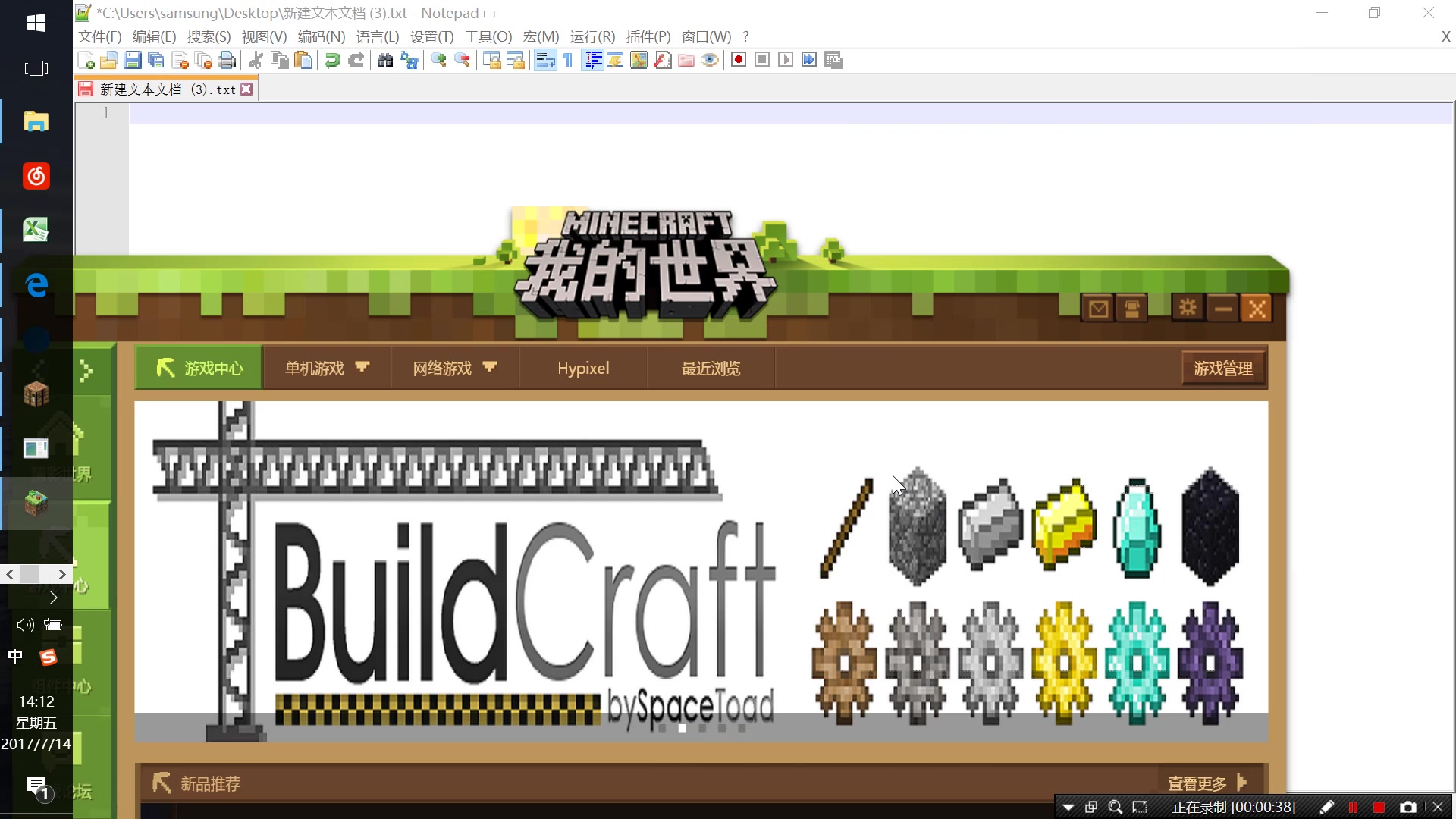Image resolution: width=1456 pixels, height=819 pixels.
Task: Toggle synchronized horizontal scrolling
Action: [x=515, y=60]
